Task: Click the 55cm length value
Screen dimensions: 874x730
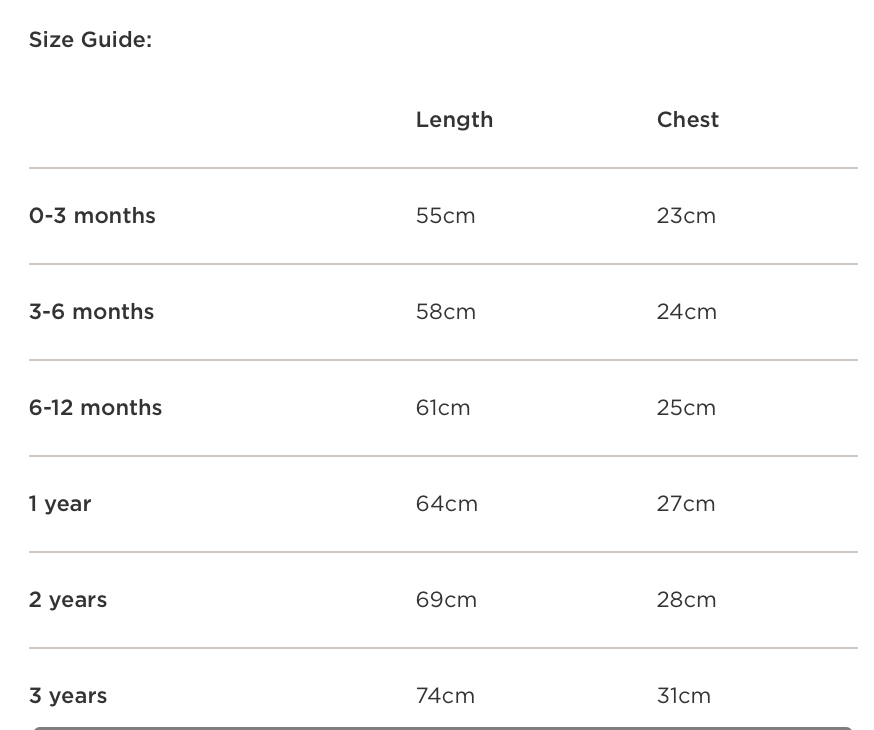Action: click(445, 216)
